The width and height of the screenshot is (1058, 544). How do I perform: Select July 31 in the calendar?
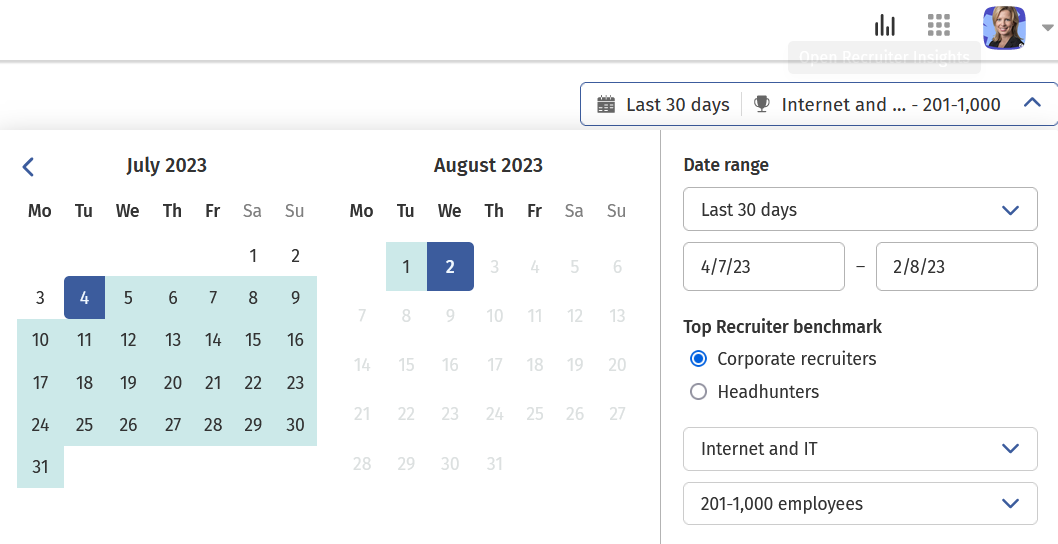coord(40,467)
